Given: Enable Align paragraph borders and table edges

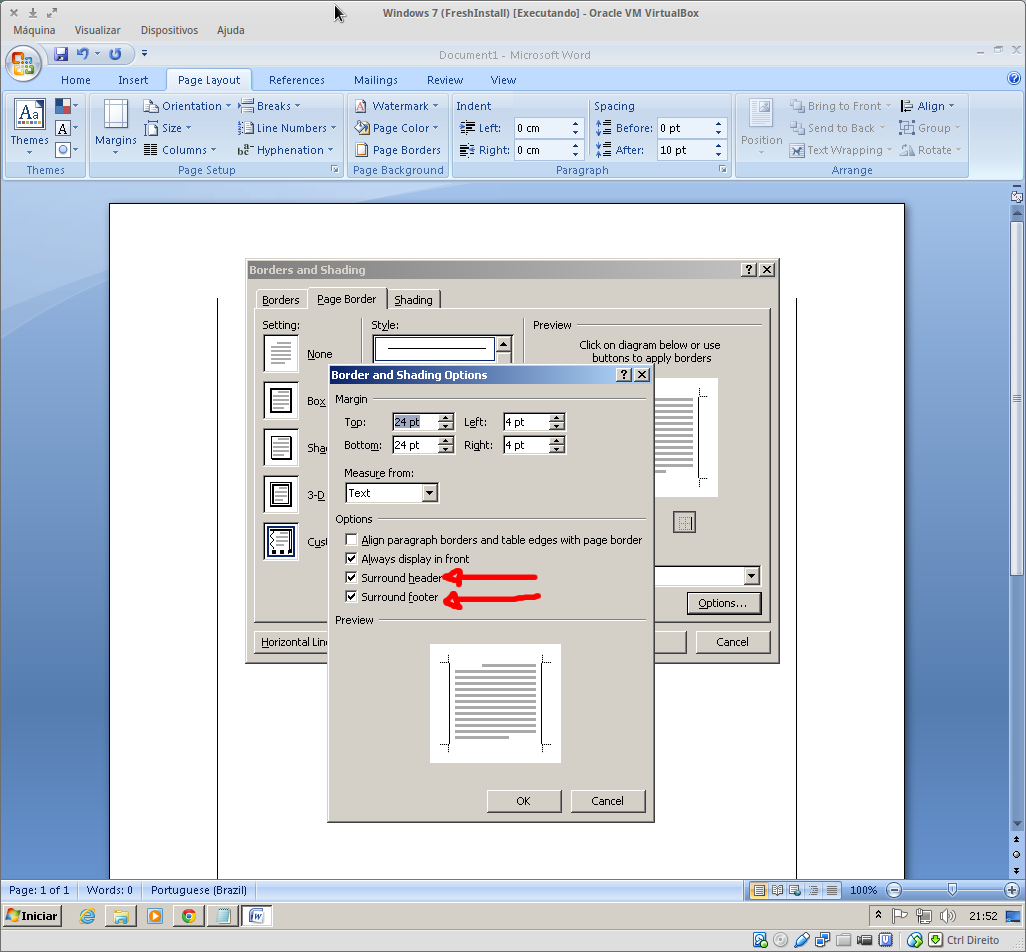Looking at the screenshot, I should coord(351,540).
